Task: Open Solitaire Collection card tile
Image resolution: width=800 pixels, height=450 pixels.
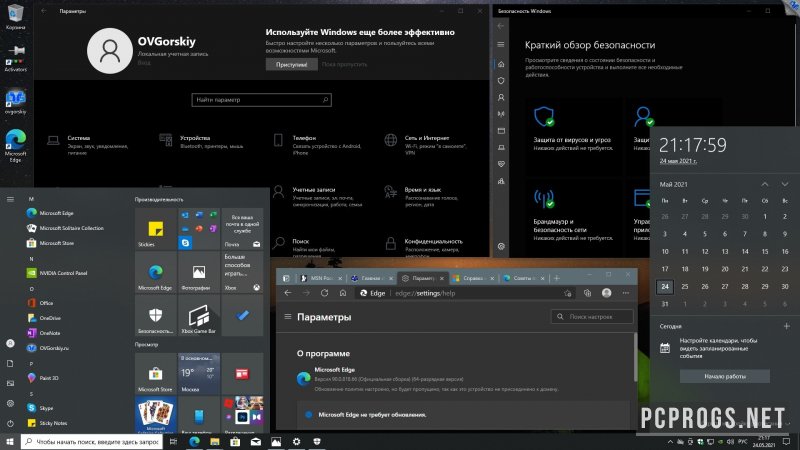Action: coord(155,414)
